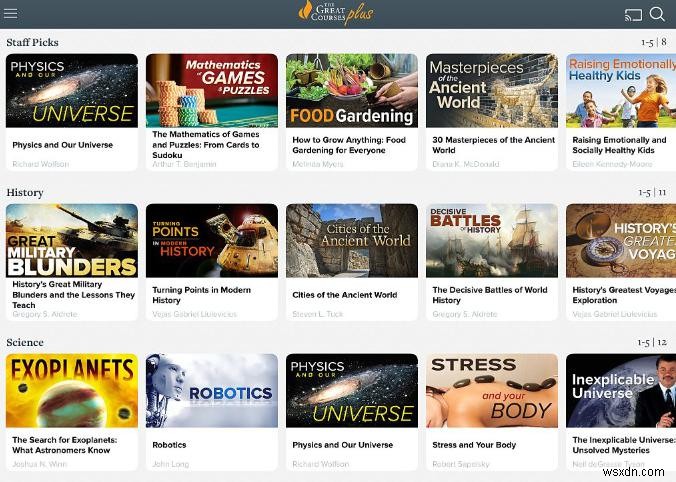Select Raising Emotionally Healthy Kids thumbnail
Screen dimensions: 676x482
pos(621,91)
